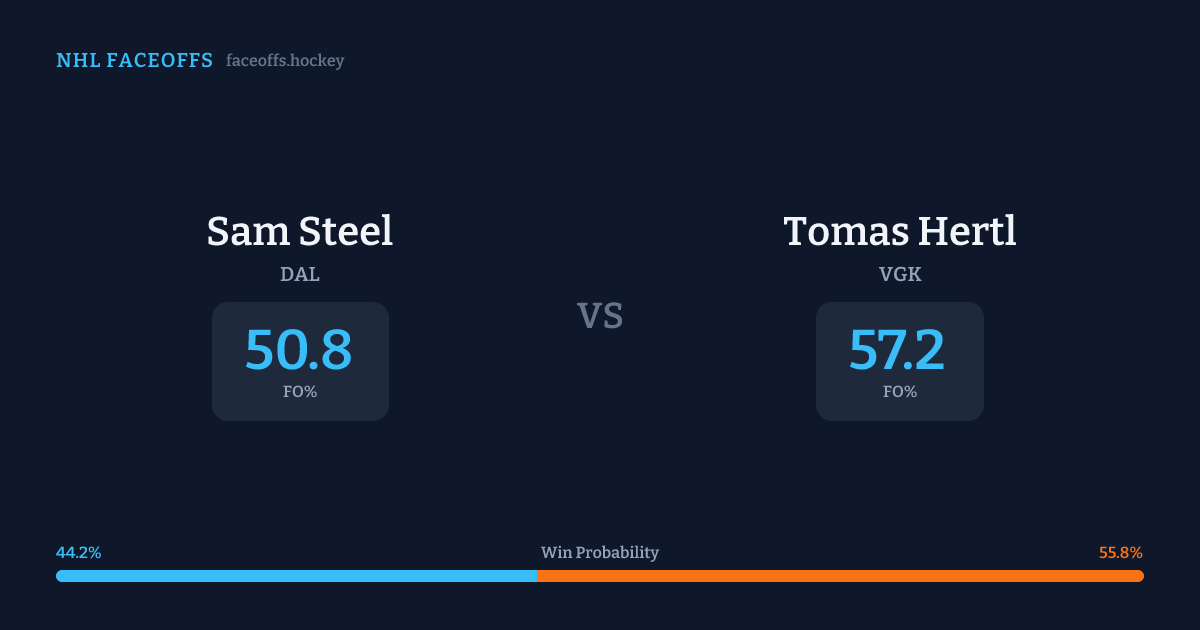Click the DAL team abbreviation
This screenshot has height=630, width=1200.
[300, 274]
